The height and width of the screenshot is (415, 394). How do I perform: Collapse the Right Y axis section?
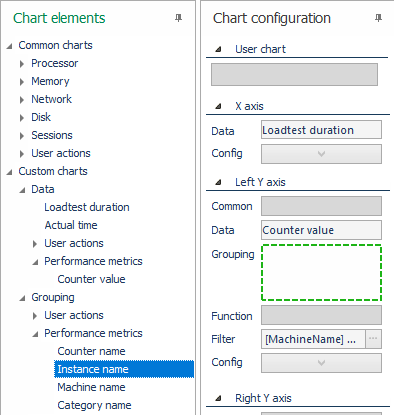tap(218, 398)
